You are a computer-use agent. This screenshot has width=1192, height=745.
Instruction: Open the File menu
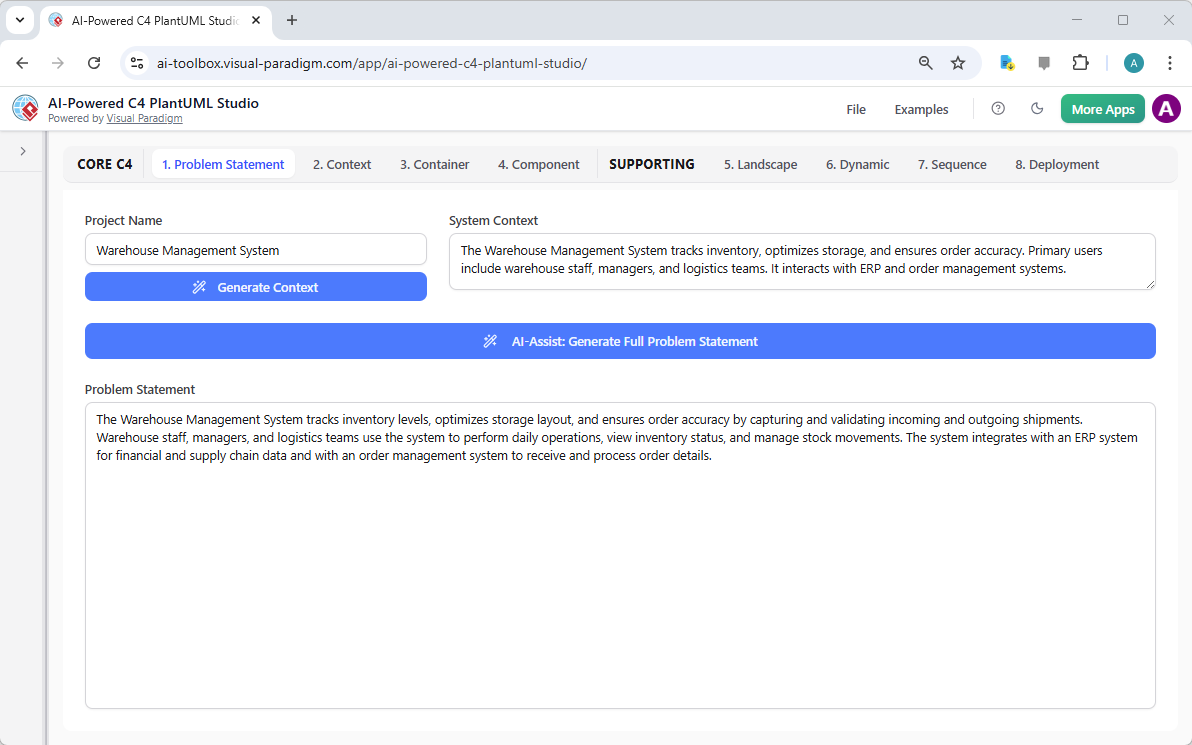[x=856, y=110]
